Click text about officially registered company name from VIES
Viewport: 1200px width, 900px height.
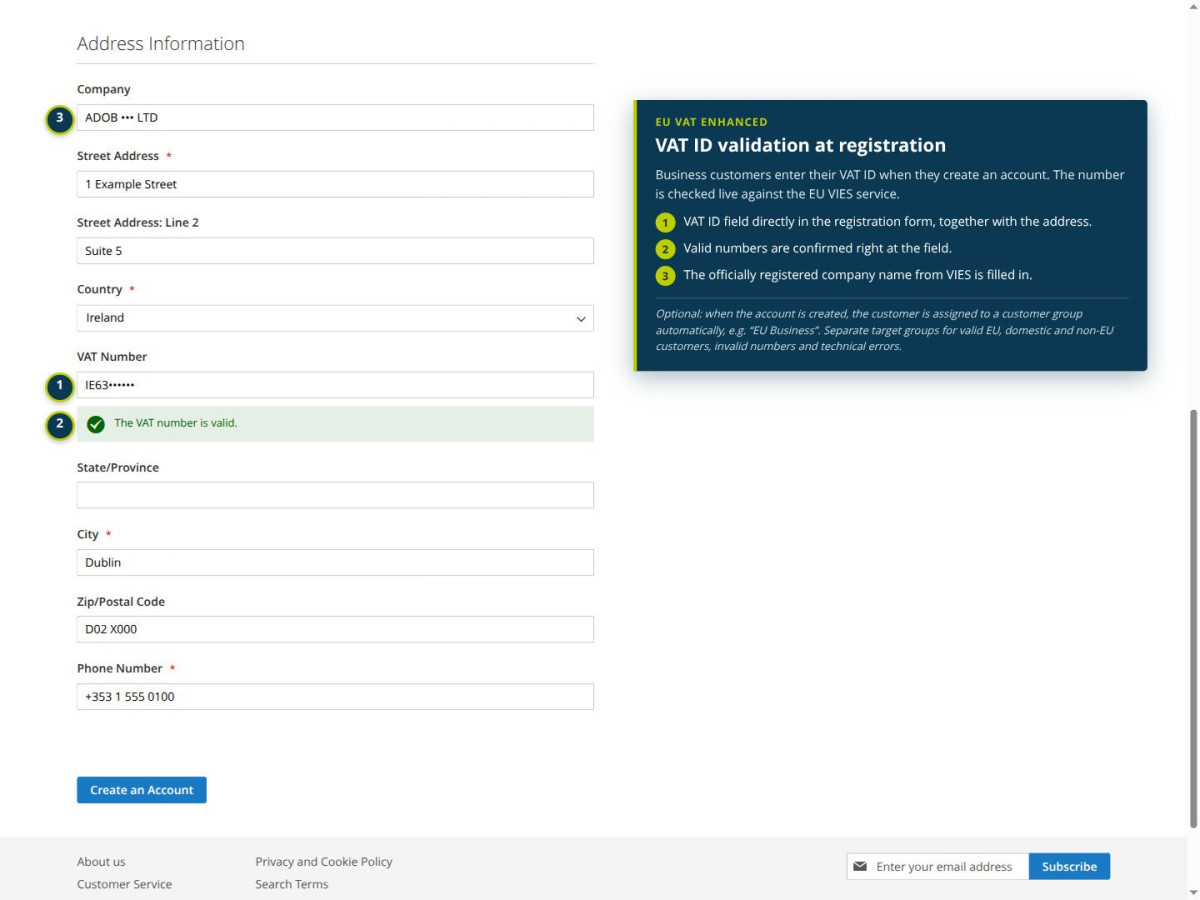[x=857, y=275]
